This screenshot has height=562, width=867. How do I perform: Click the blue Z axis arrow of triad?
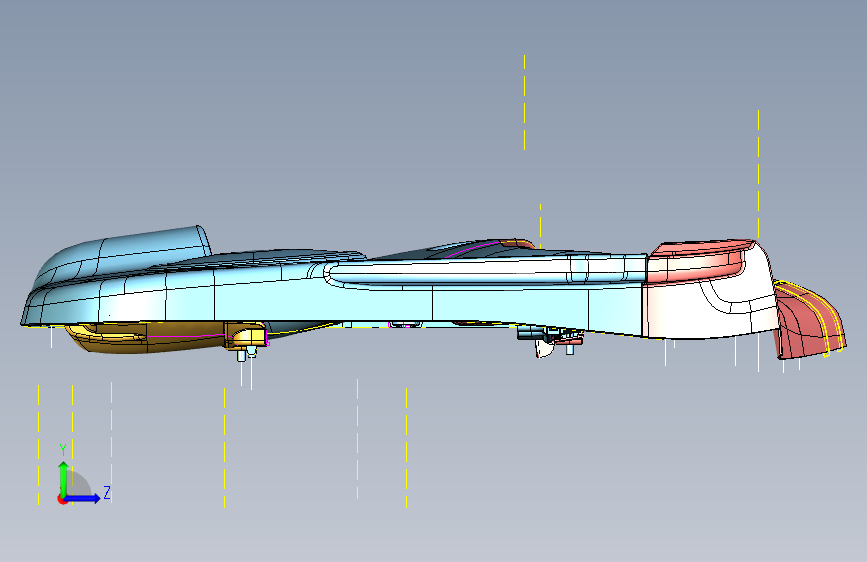tap(83, 498)
